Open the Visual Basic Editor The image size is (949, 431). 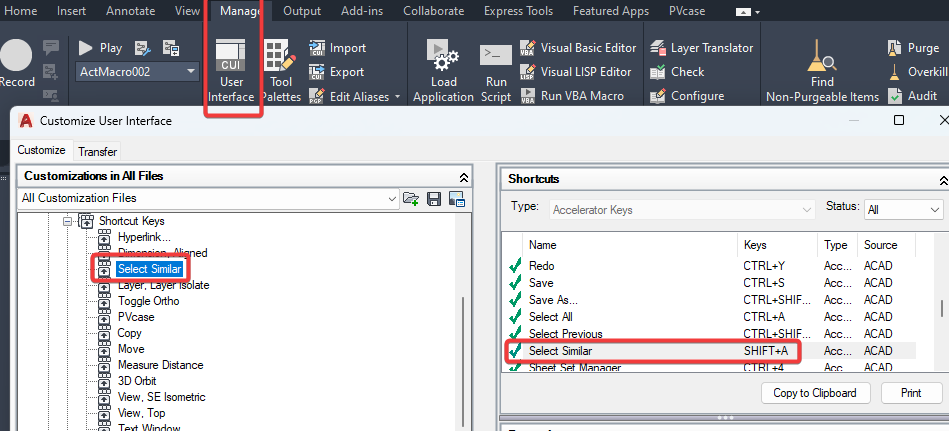(578, 48)
